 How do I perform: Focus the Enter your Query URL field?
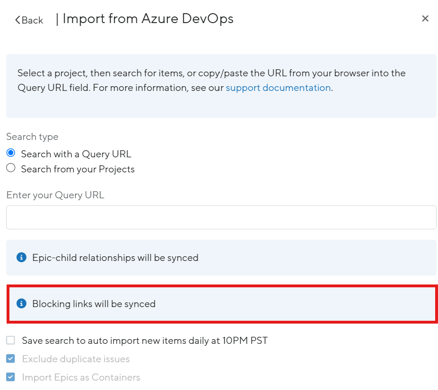click(221, 217)
